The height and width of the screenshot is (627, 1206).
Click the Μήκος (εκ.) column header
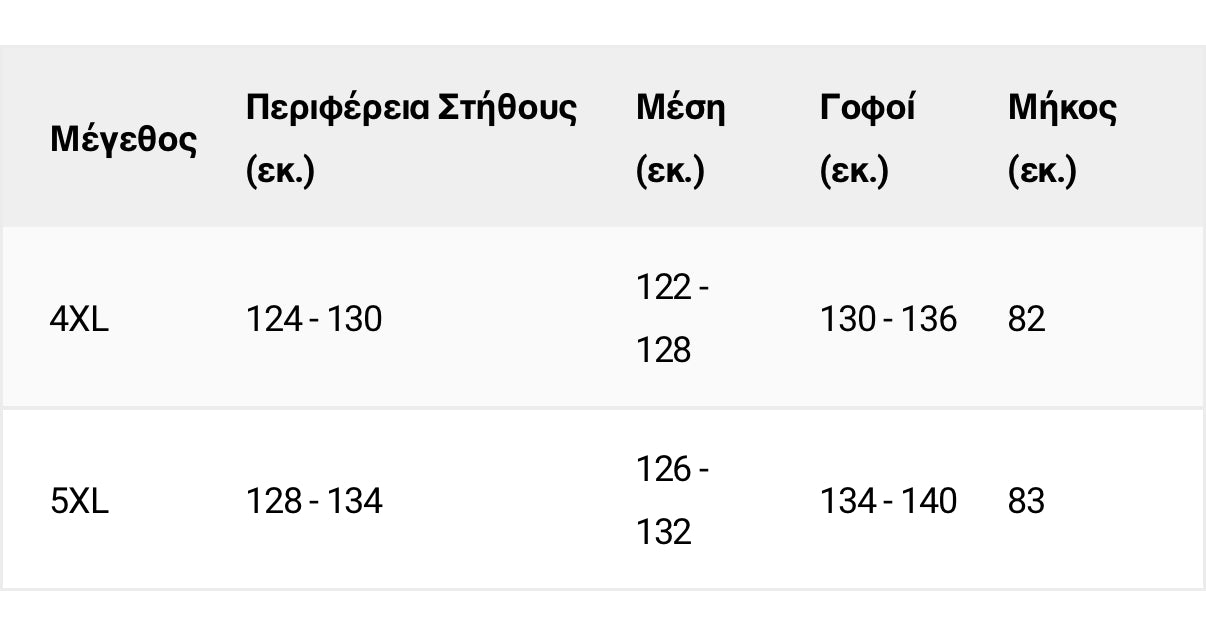(x=1062, y=139)
